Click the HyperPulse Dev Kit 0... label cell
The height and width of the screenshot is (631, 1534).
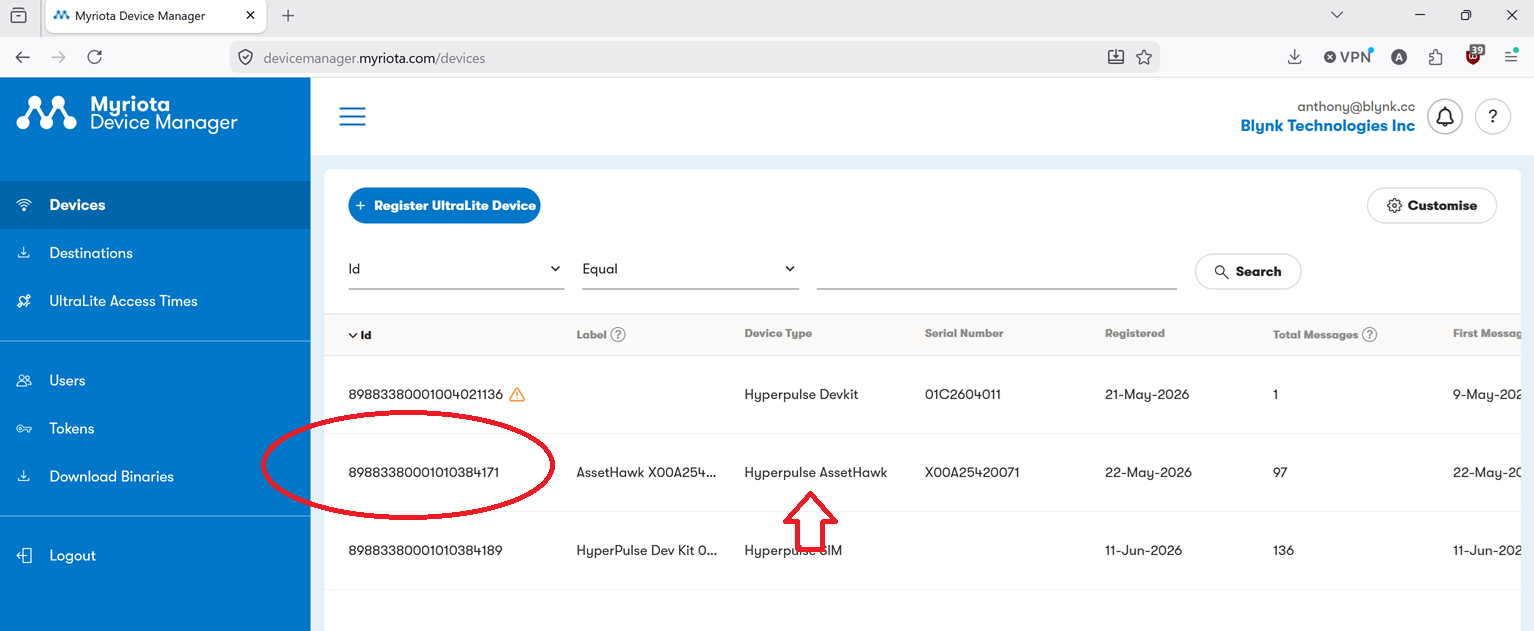pyautogui.click(x=646, y=550)
